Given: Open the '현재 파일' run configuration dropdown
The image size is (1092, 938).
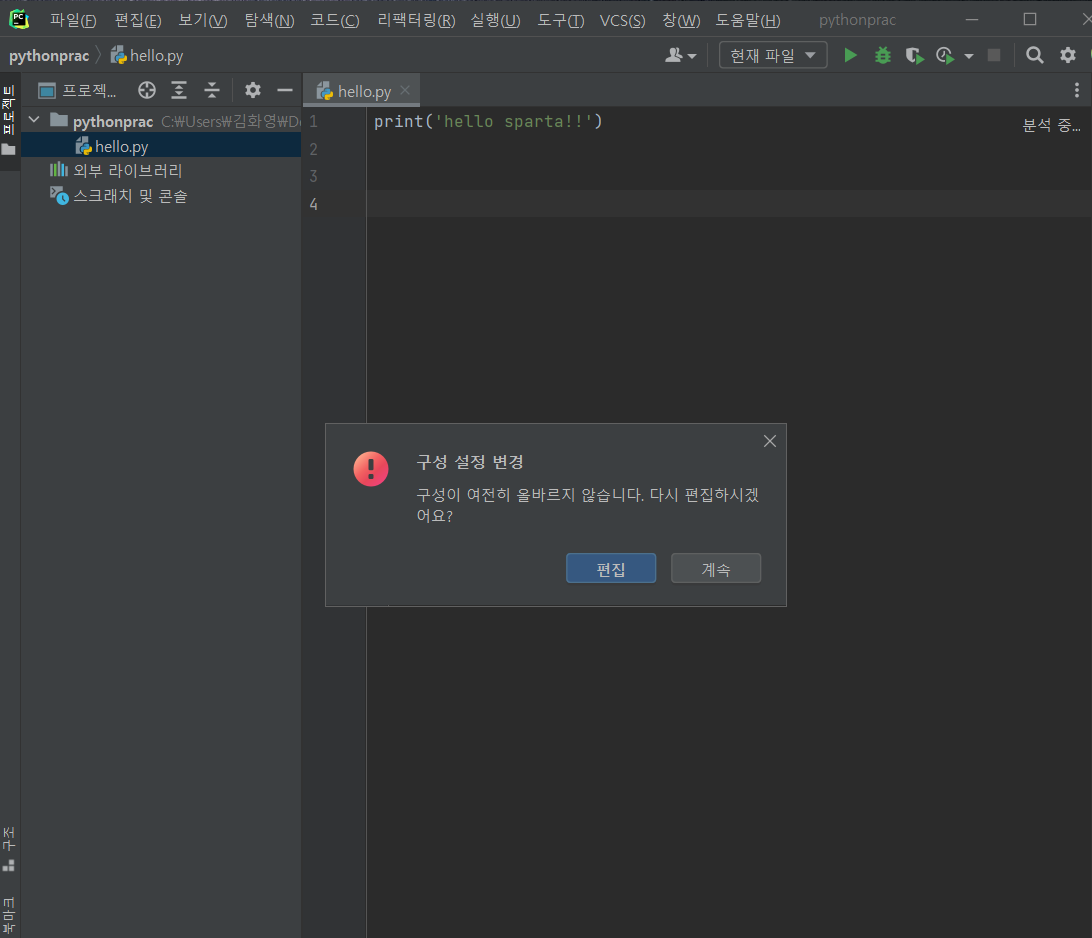Looking at the screenshot, I should (x=772, y=56).
